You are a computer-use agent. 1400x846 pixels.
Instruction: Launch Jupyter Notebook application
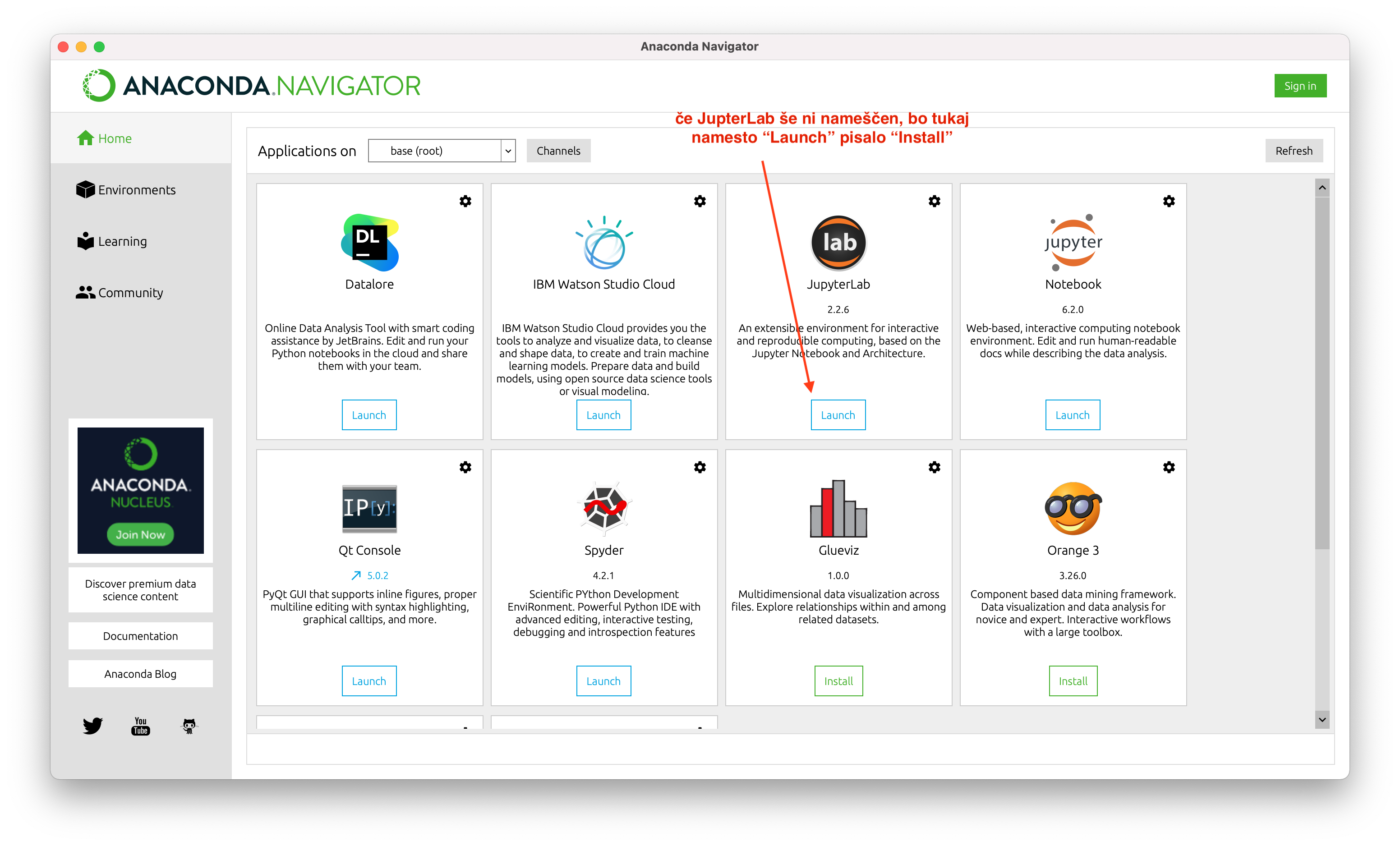pyautogui.click(x=1072, y=414)
